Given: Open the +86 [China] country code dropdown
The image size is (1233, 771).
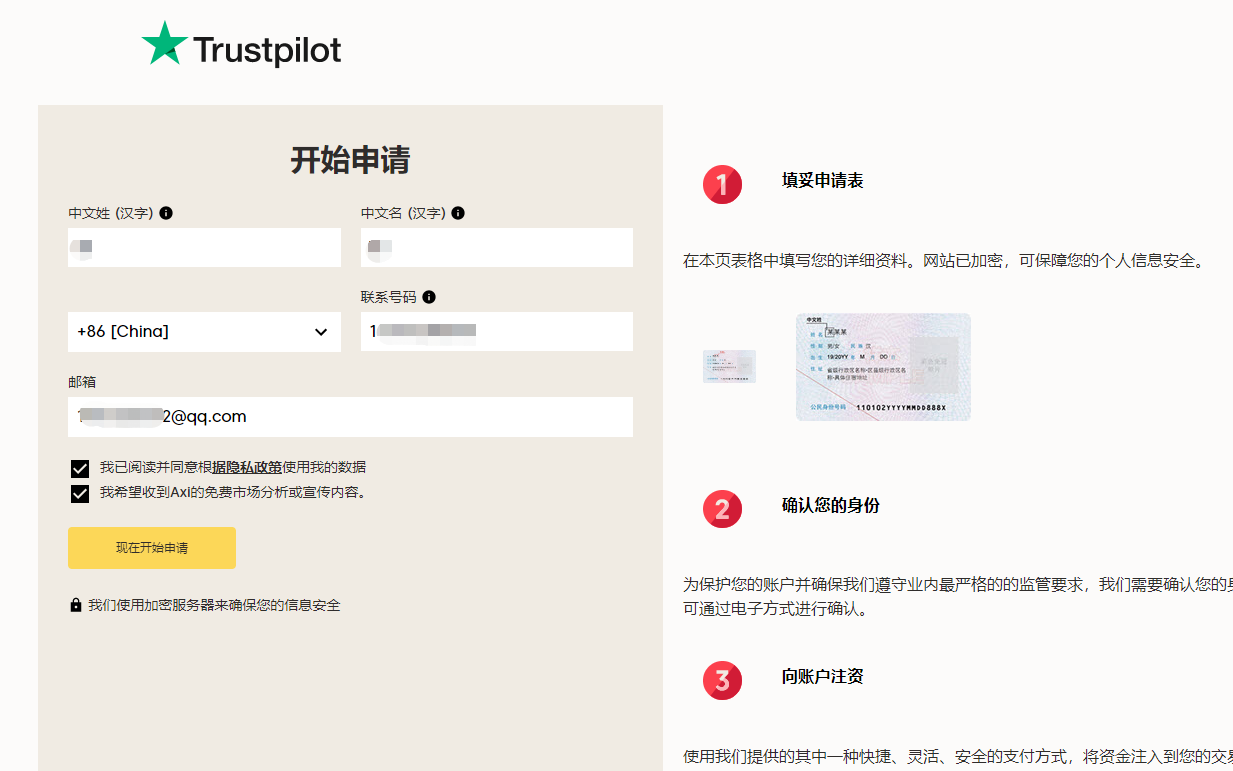Looking at the screenshot, I should [204, 332].
